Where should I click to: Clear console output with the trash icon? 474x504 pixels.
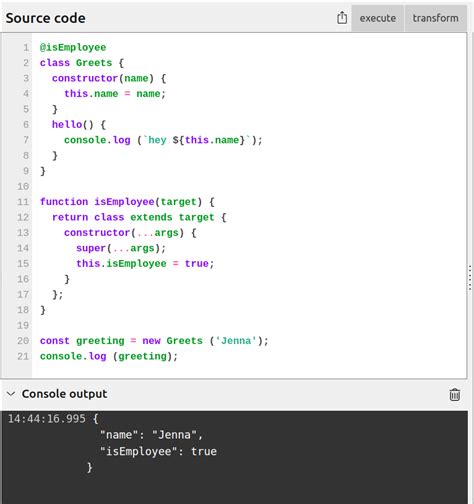click(455, 394)
